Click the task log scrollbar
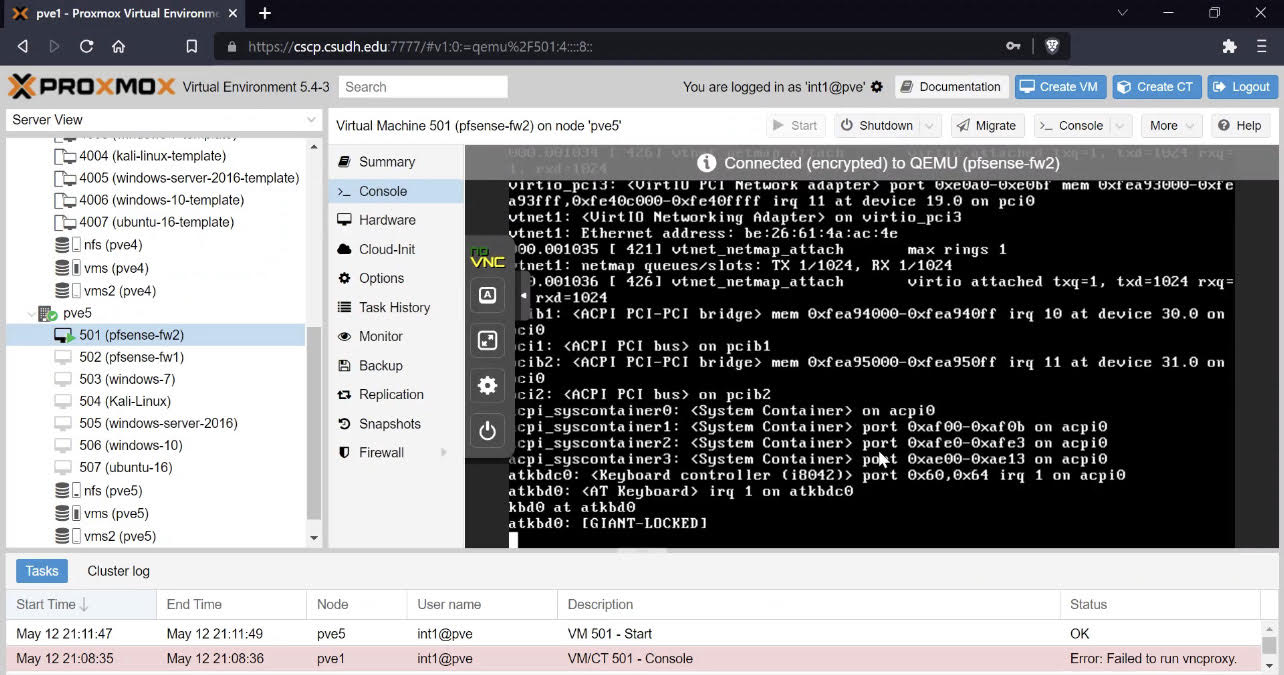The height and width of the screenshot is (675, 1284). point(1269,645)
